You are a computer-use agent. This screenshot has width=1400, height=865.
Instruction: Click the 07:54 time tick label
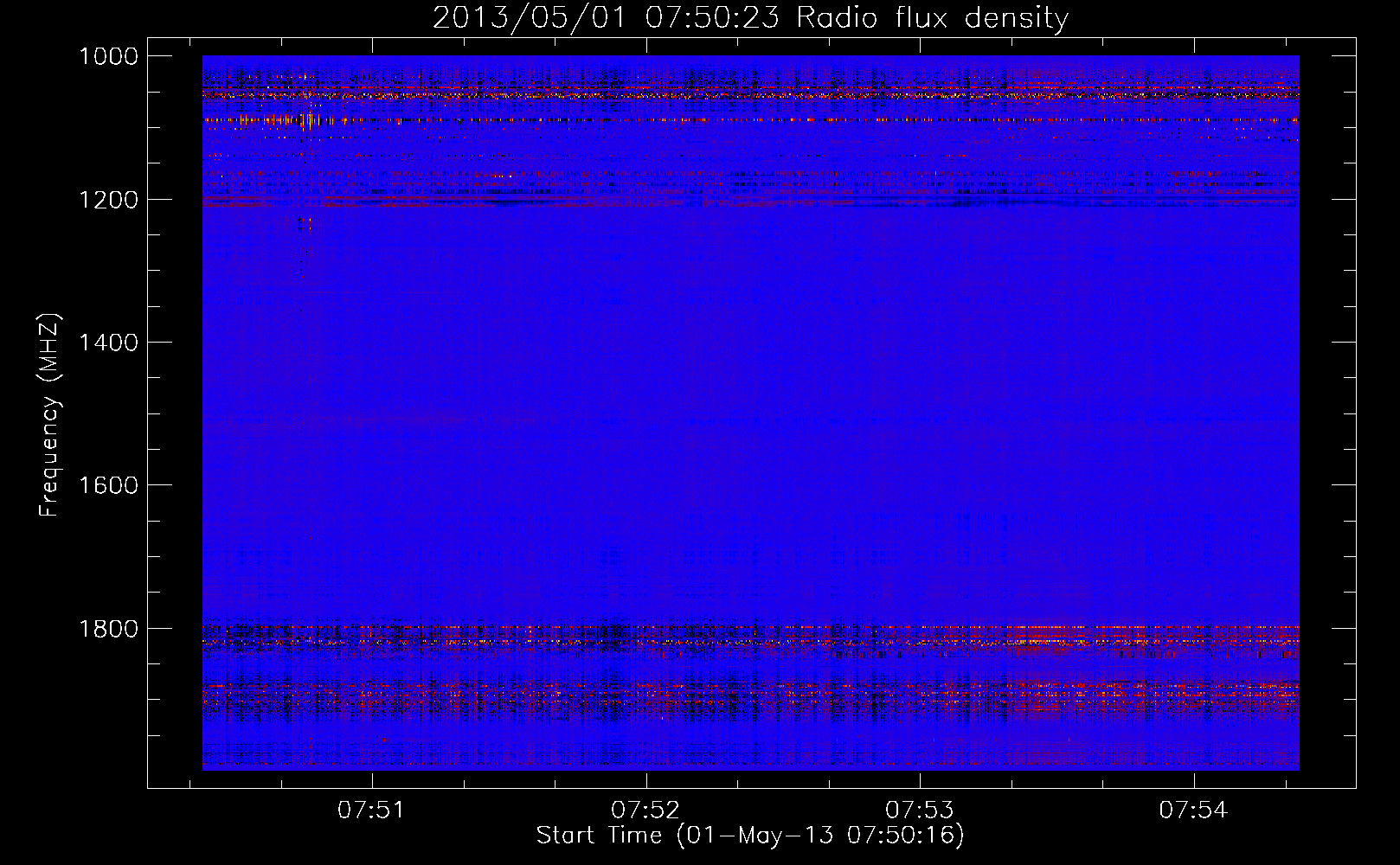coord(1193,811)
